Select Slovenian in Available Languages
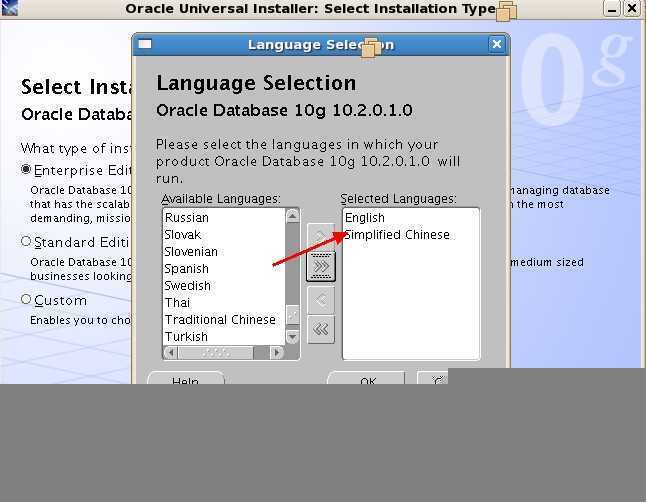646x502 pixels. click(x=224, y=251)
